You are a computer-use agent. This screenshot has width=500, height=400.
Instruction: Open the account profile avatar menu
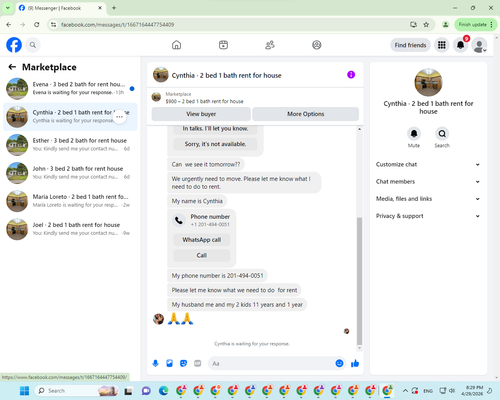480,45
